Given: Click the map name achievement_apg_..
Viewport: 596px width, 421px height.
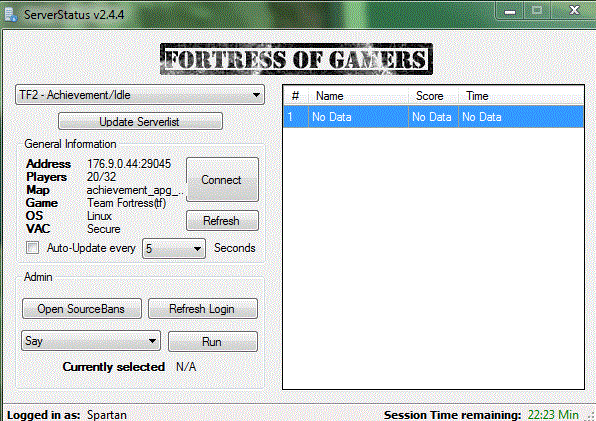Looking at the screenshot, I should [135, 190].
